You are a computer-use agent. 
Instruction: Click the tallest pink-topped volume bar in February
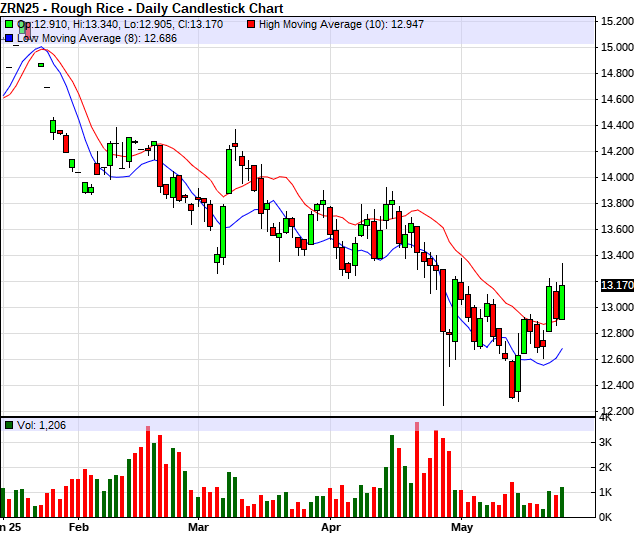coord(149,486)
